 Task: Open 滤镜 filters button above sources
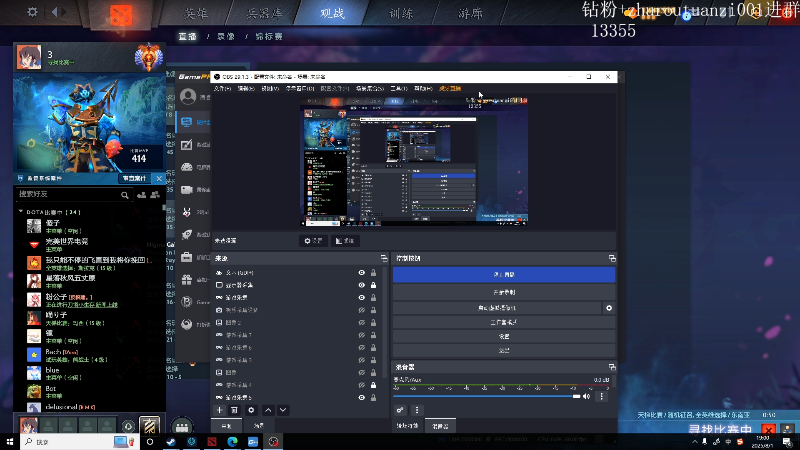point(345,241)
